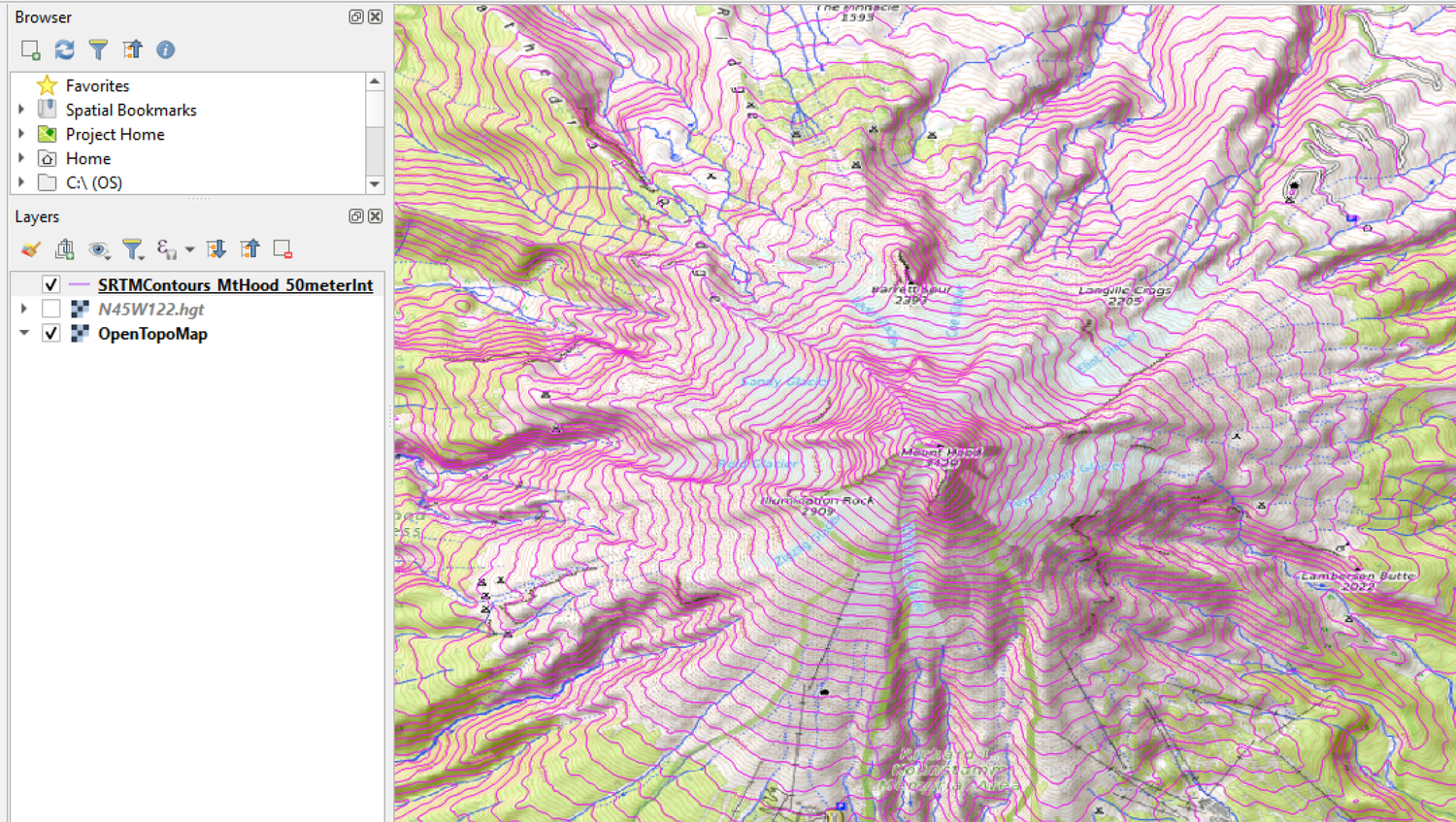This screenshot has height=822, width=1456.
Task: Expand all layers in the Layers panel
Action: point(215,249)
